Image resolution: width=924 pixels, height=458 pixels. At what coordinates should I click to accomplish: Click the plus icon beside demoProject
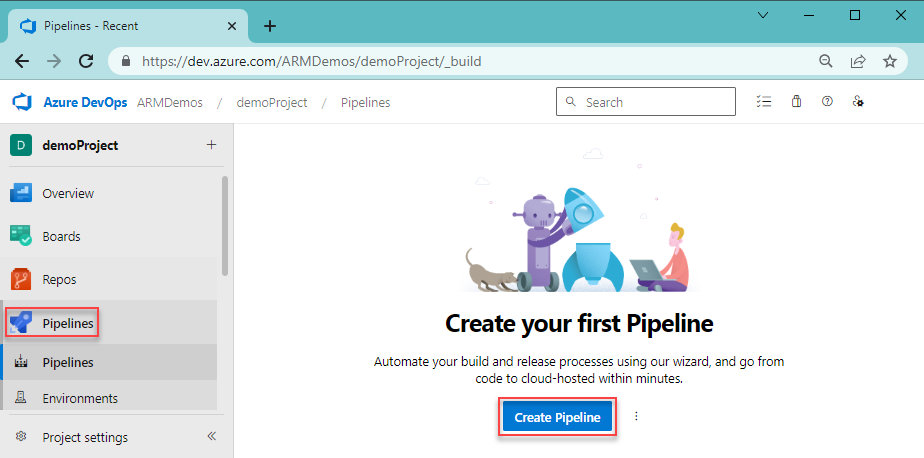pos(211,145)
